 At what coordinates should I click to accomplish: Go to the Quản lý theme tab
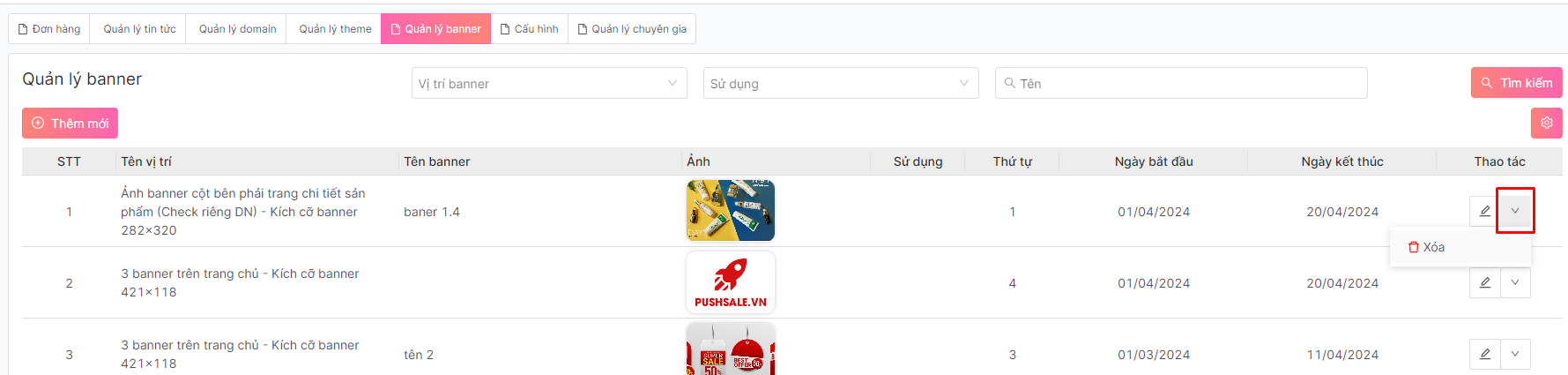335,29
